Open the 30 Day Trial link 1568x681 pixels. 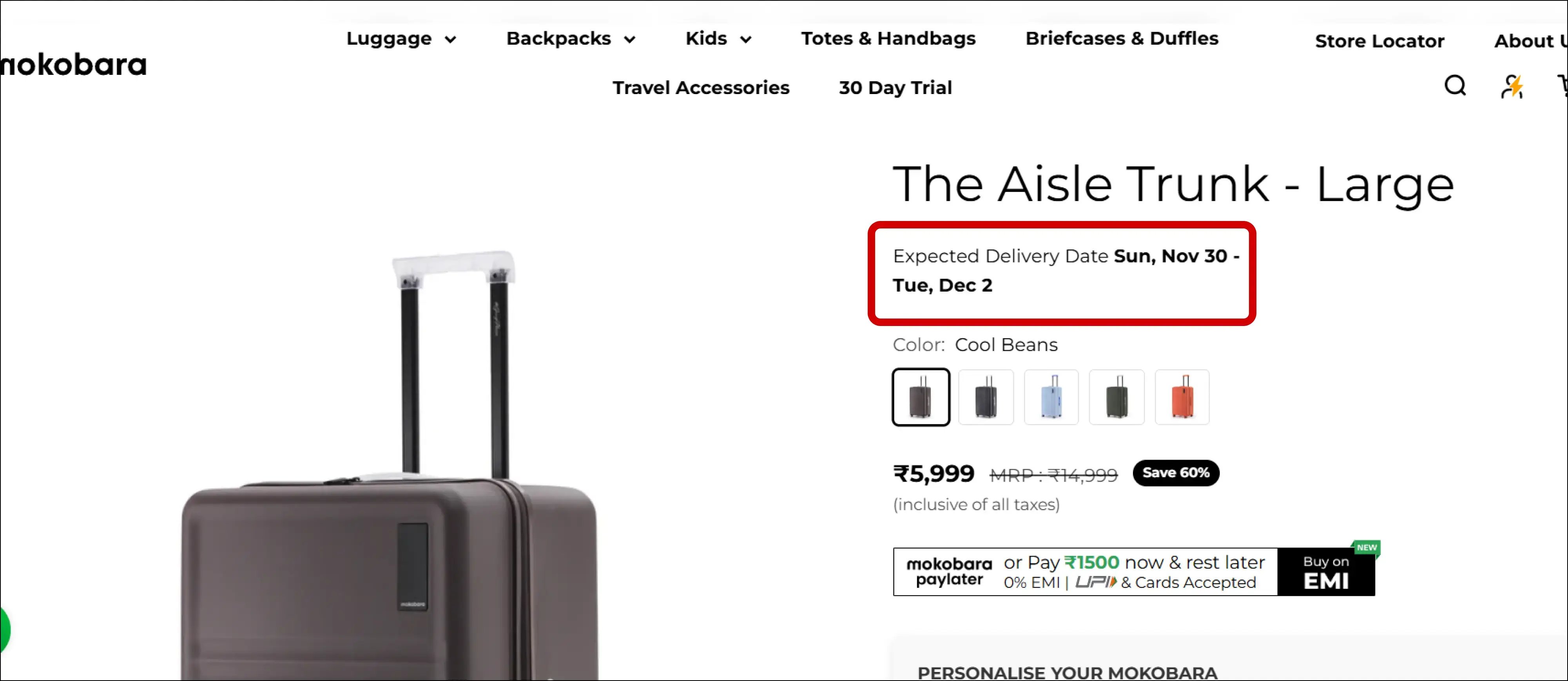point(895,88)
